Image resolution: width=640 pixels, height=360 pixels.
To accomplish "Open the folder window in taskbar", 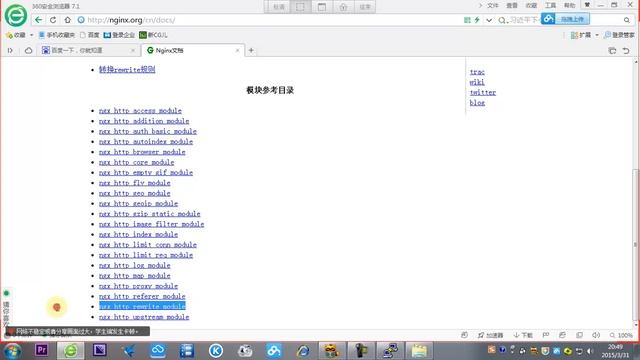I will [x=419, y=351].
